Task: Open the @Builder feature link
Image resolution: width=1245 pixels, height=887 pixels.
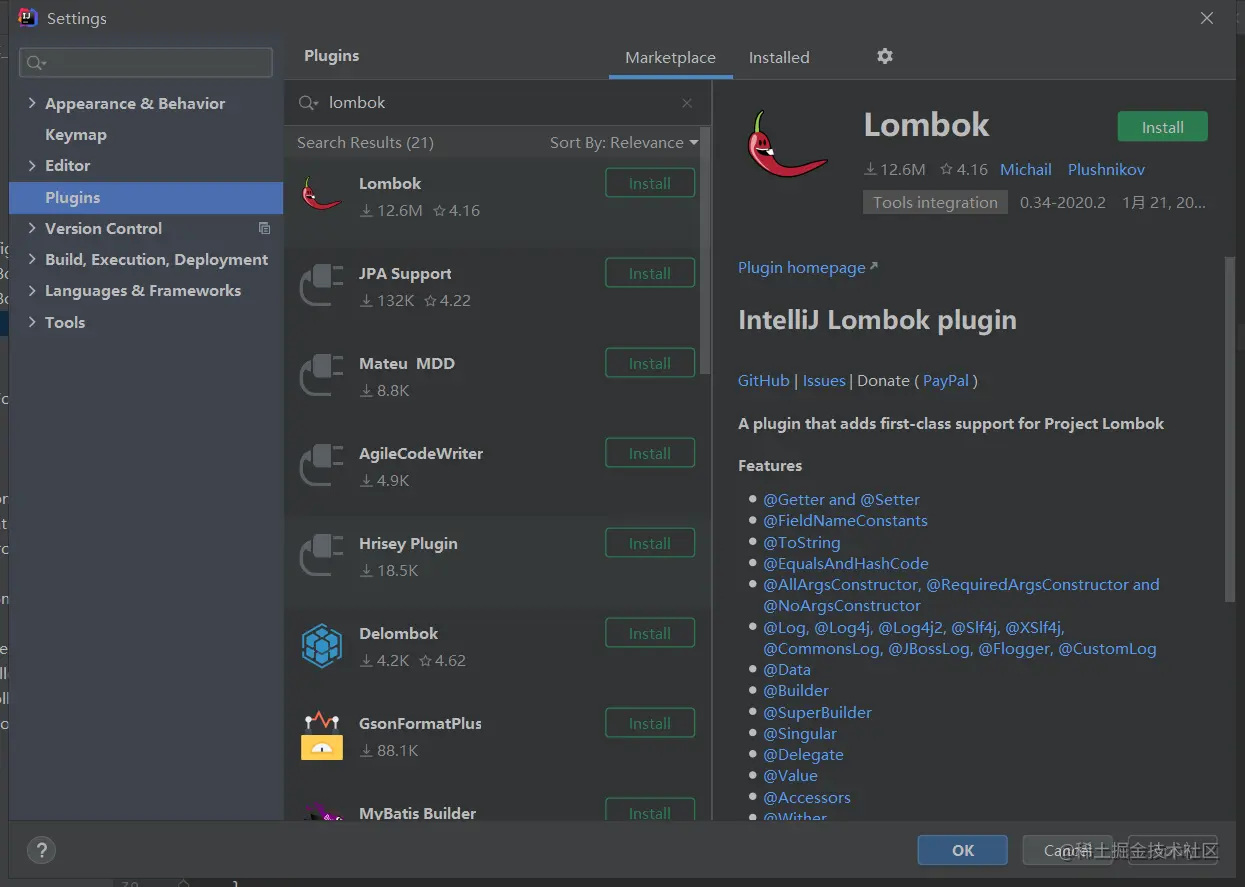Action: coord(796,691)
